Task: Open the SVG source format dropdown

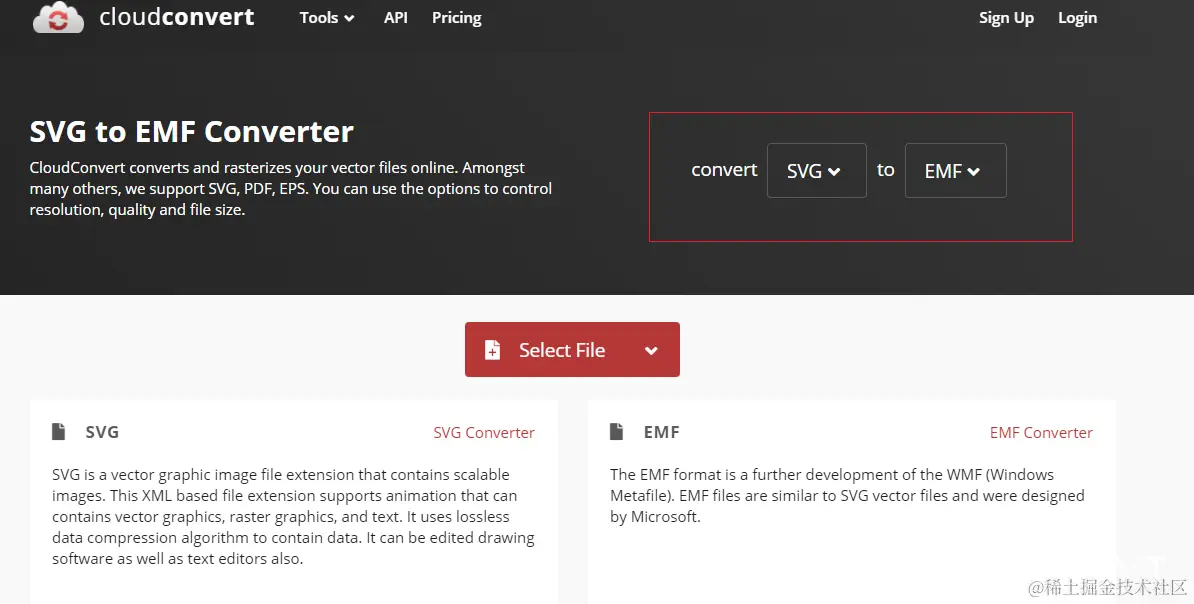Action: [816, 171]
